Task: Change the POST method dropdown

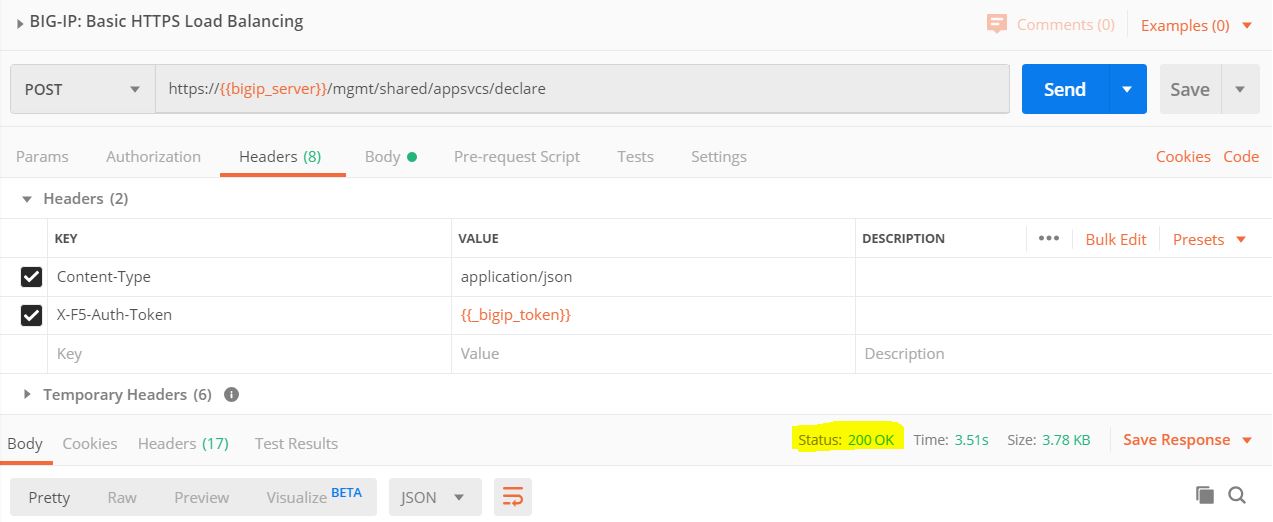Action: point(83,89)
